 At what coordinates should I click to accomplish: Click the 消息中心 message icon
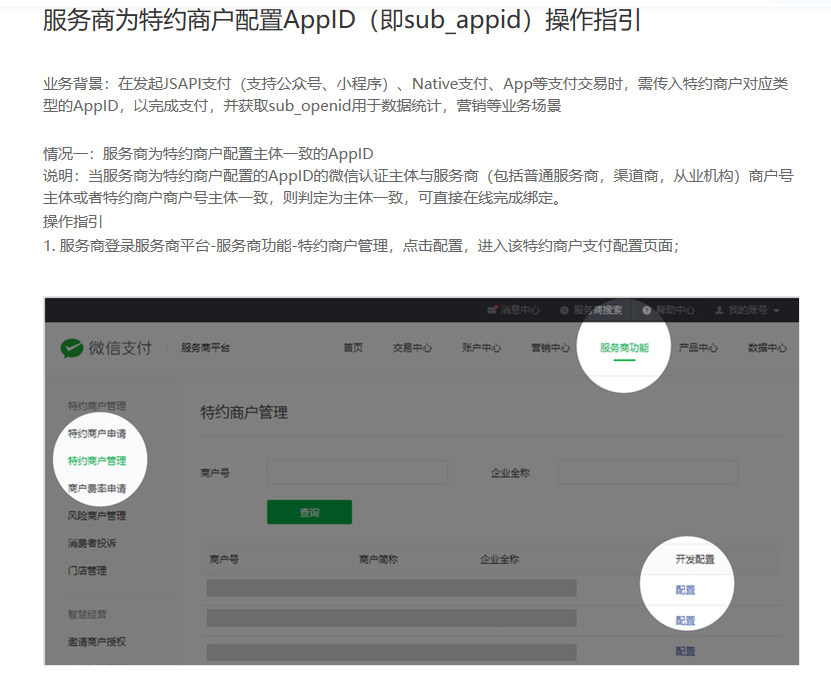click(493, 311)
